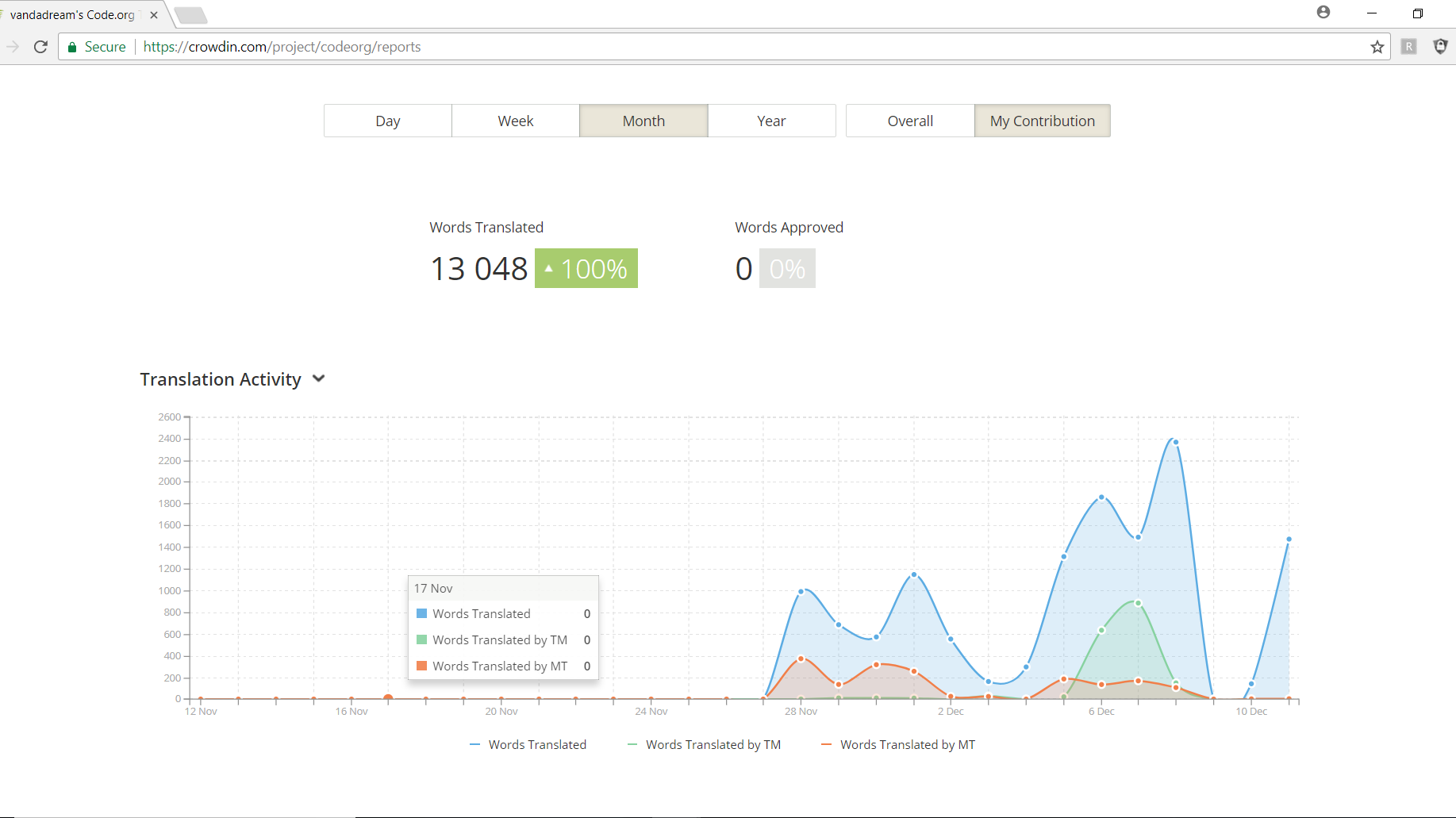Select the My Contribution view
The width and height of the screenshot is (1456, 818).
(x=1043, y=121)
